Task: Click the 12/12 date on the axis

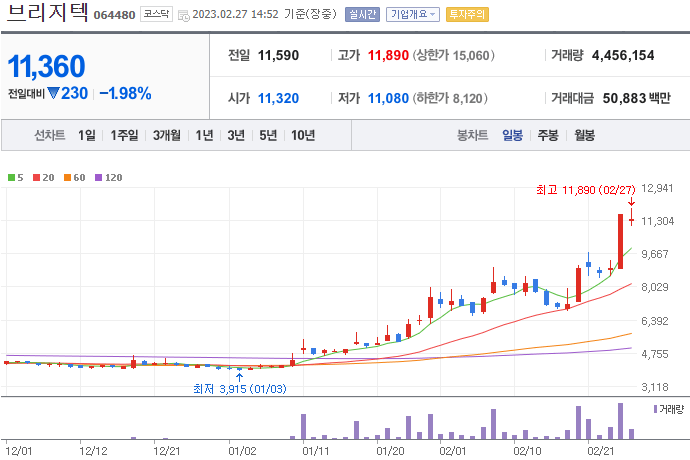Action: [x=93, y=451]
